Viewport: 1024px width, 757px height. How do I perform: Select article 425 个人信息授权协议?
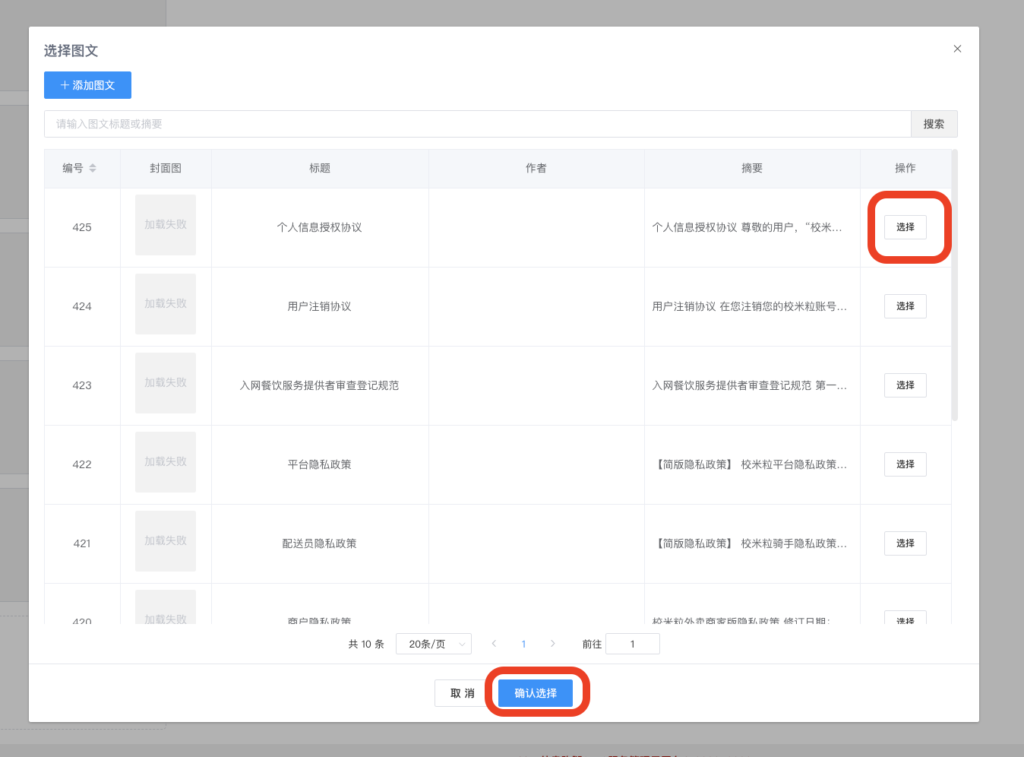pyautogui.click(x=905, y=227)
